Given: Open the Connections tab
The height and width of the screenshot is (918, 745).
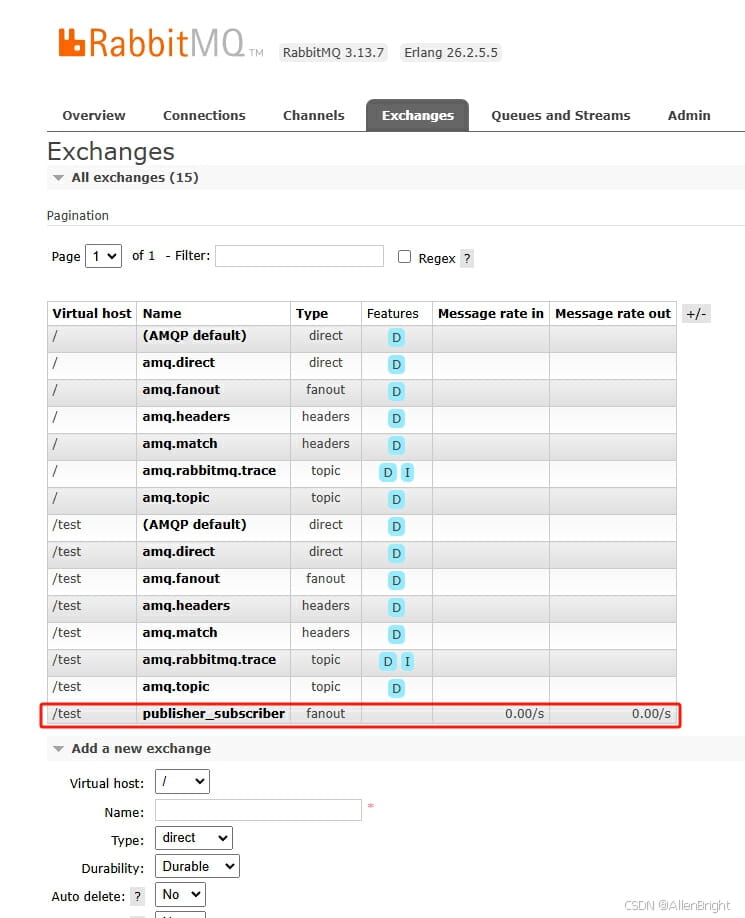Looking at the screenshot, I should [204, 115].
